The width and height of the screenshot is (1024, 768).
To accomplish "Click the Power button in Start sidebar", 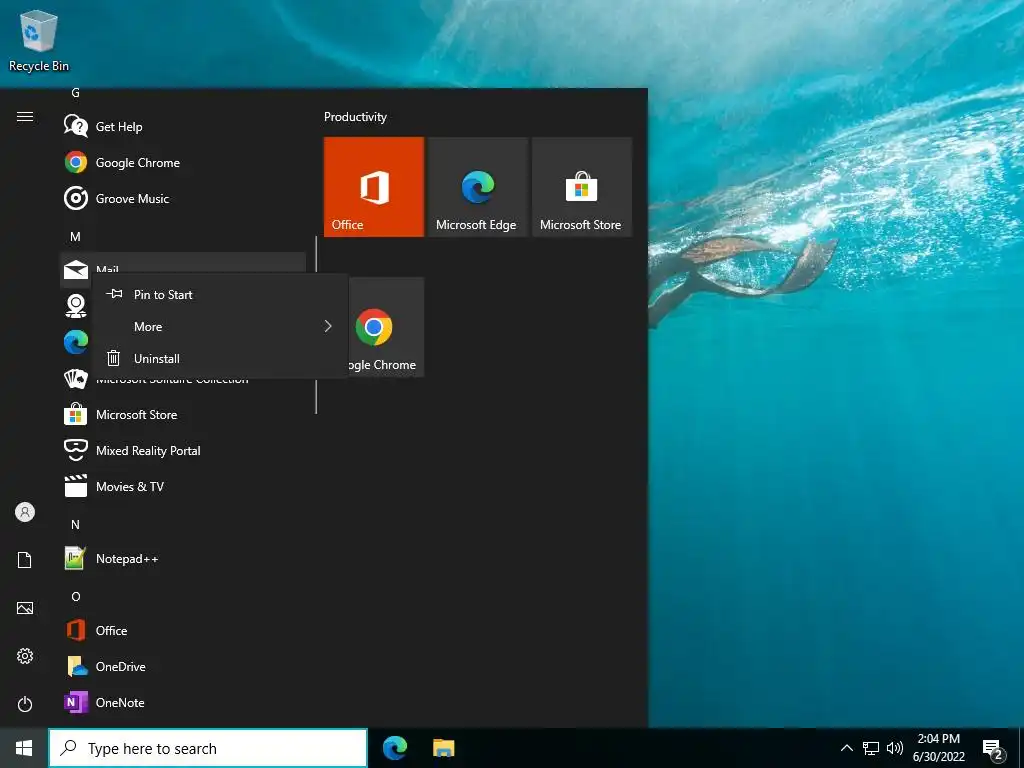I will 25,704.
